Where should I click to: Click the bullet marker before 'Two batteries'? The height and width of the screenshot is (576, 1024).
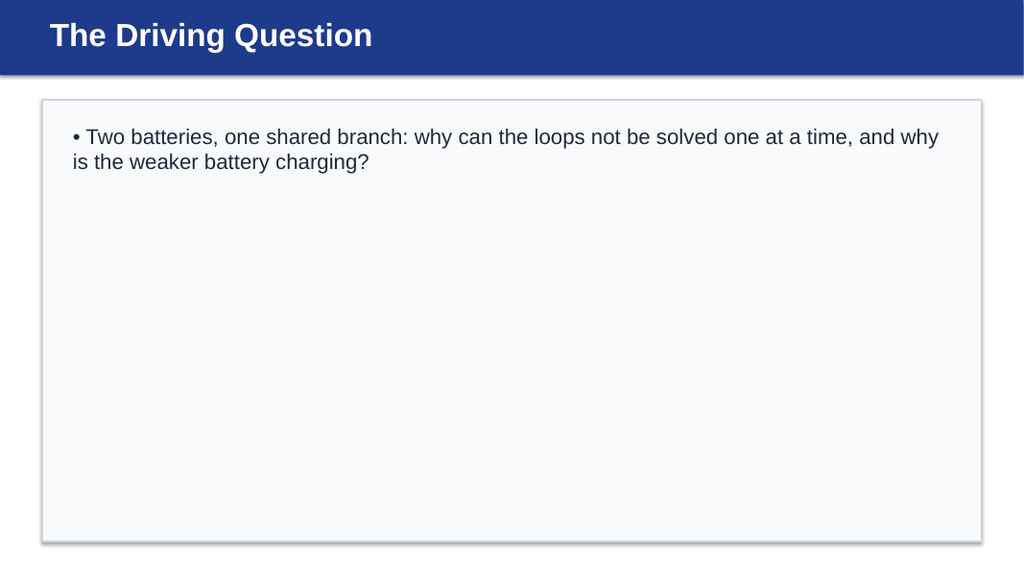pyautogui.click(x=76, y=137)
